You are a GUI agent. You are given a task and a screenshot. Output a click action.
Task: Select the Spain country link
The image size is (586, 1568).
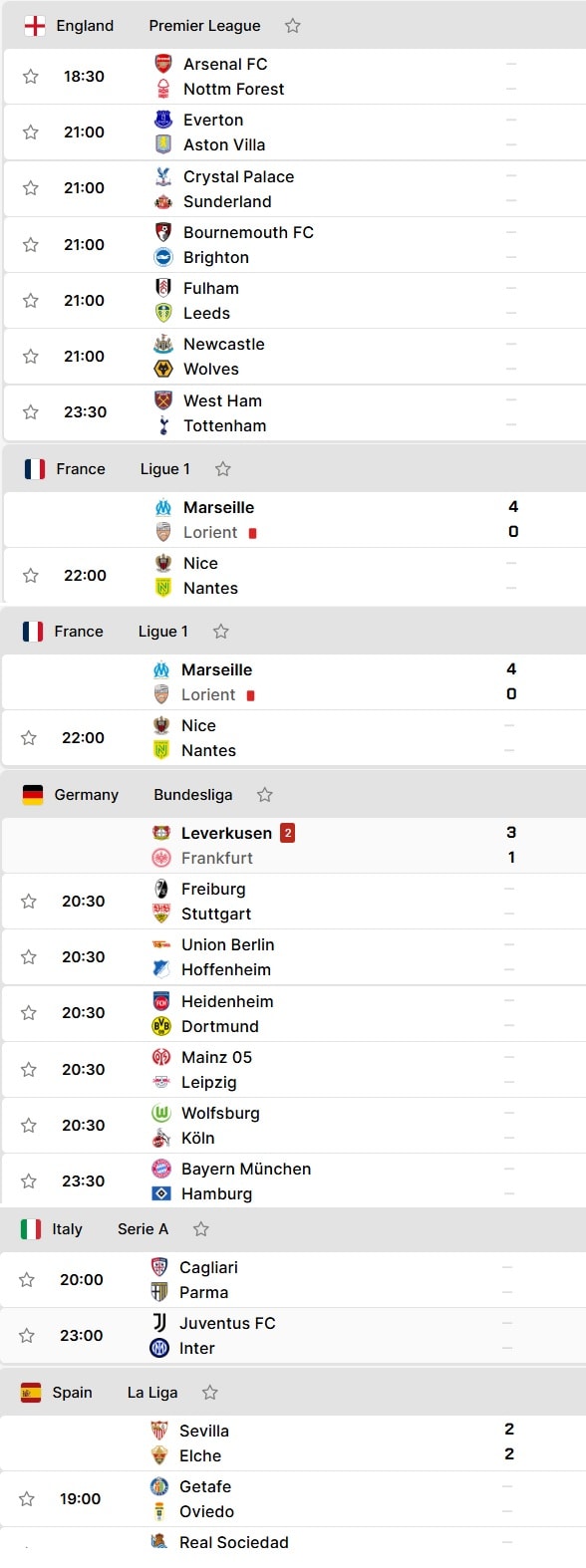coord(72,1393)
